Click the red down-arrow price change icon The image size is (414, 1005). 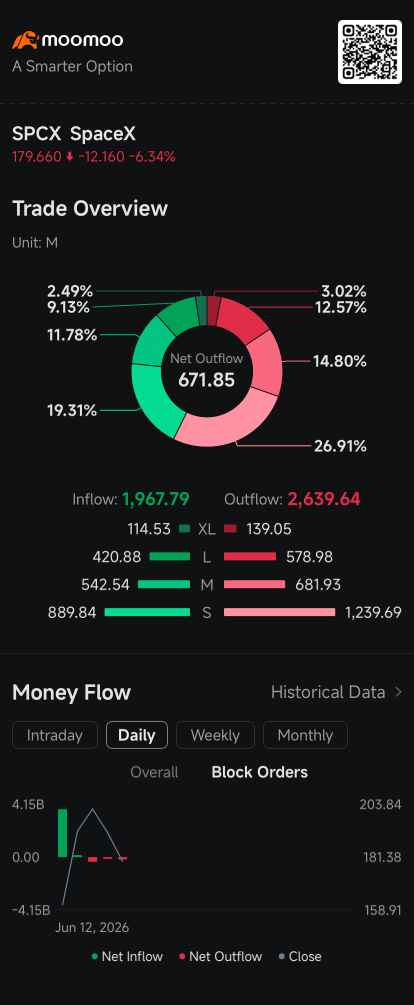[70, 156]
